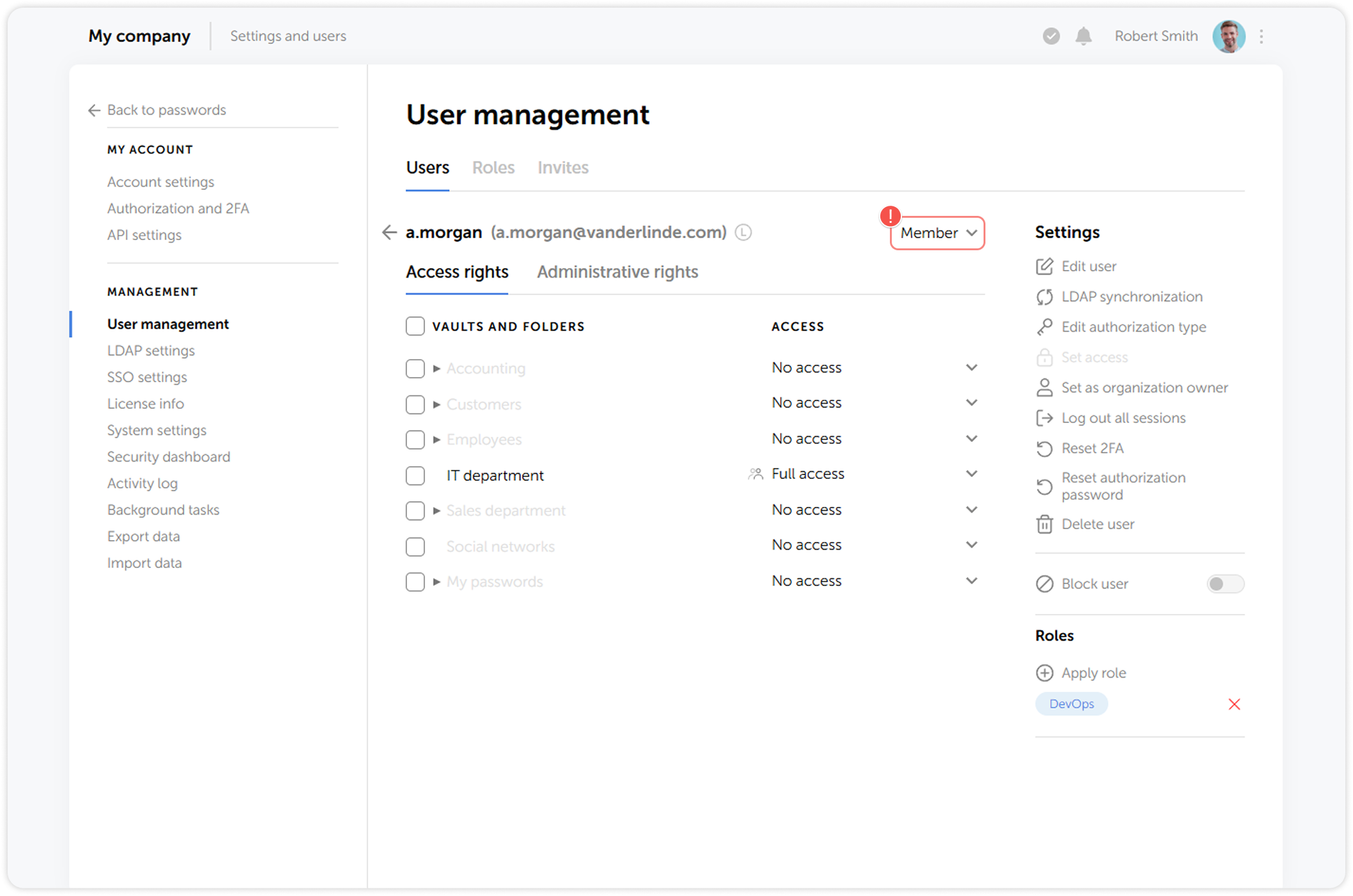
Task: Select all vaults via header checkbox
Action: tap(415, 325)
